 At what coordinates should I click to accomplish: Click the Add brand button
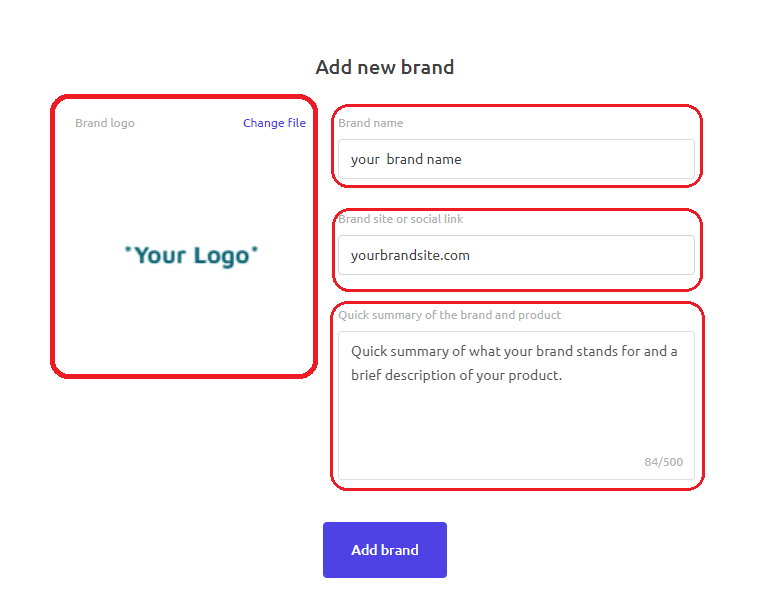pos(385,550)
